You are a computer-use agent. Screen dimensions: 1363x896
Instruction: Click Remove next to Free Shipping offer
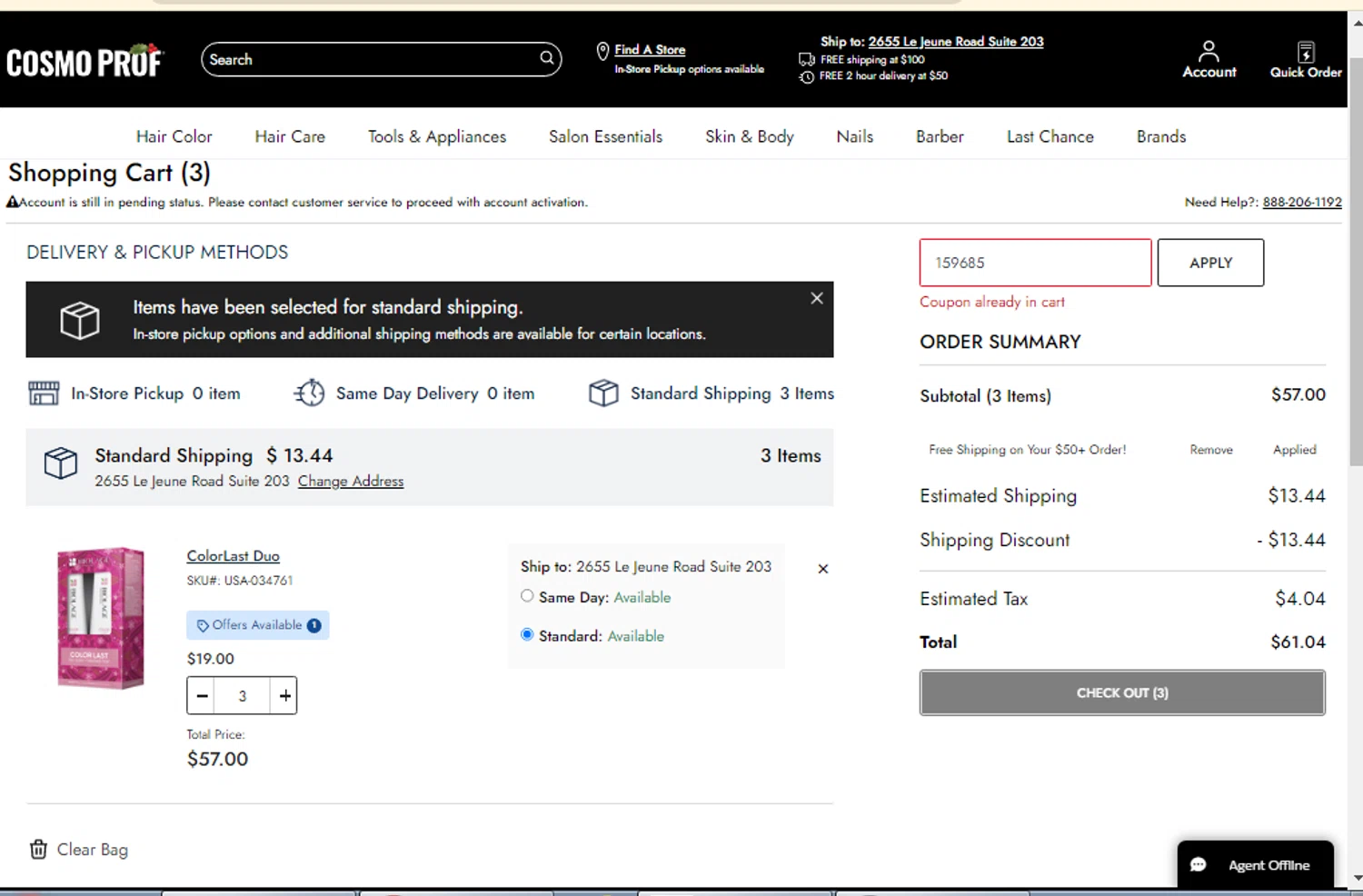pyautogui.click(x=1211, y=450)
